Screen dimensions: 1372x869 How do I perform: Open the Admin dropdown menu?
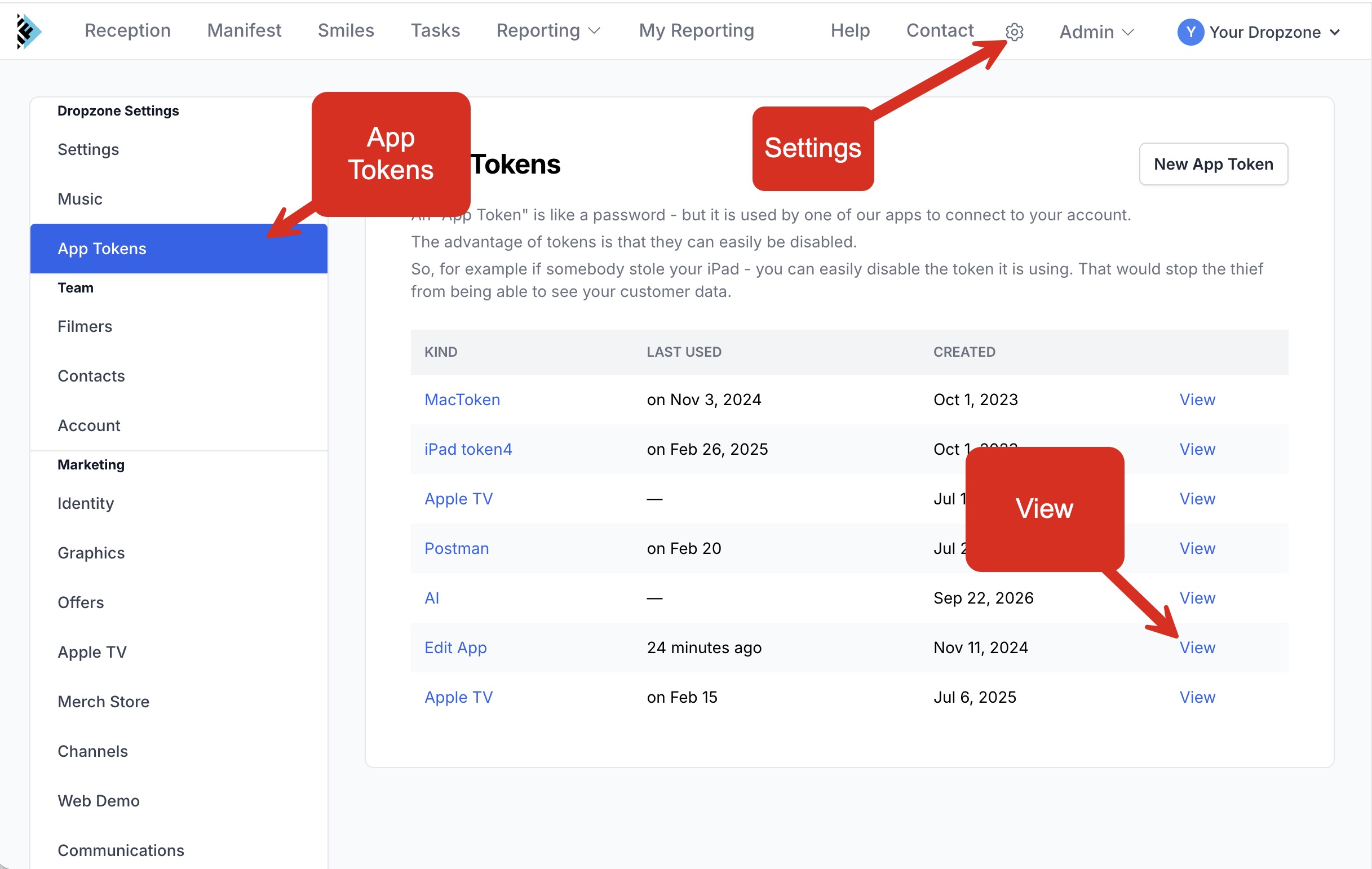pos(1097,32)
